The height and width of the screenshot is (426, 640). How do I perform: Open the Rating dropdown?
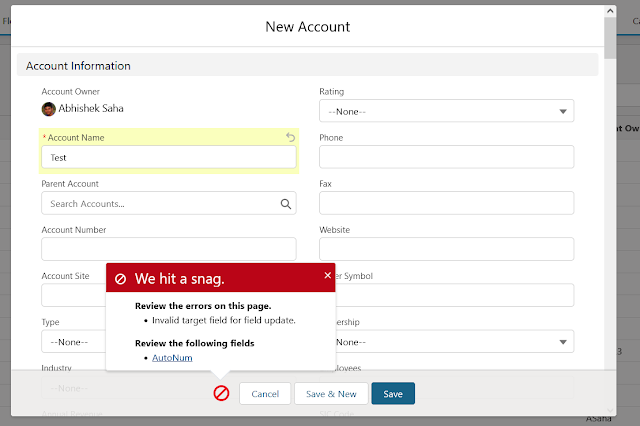(447, 111)
